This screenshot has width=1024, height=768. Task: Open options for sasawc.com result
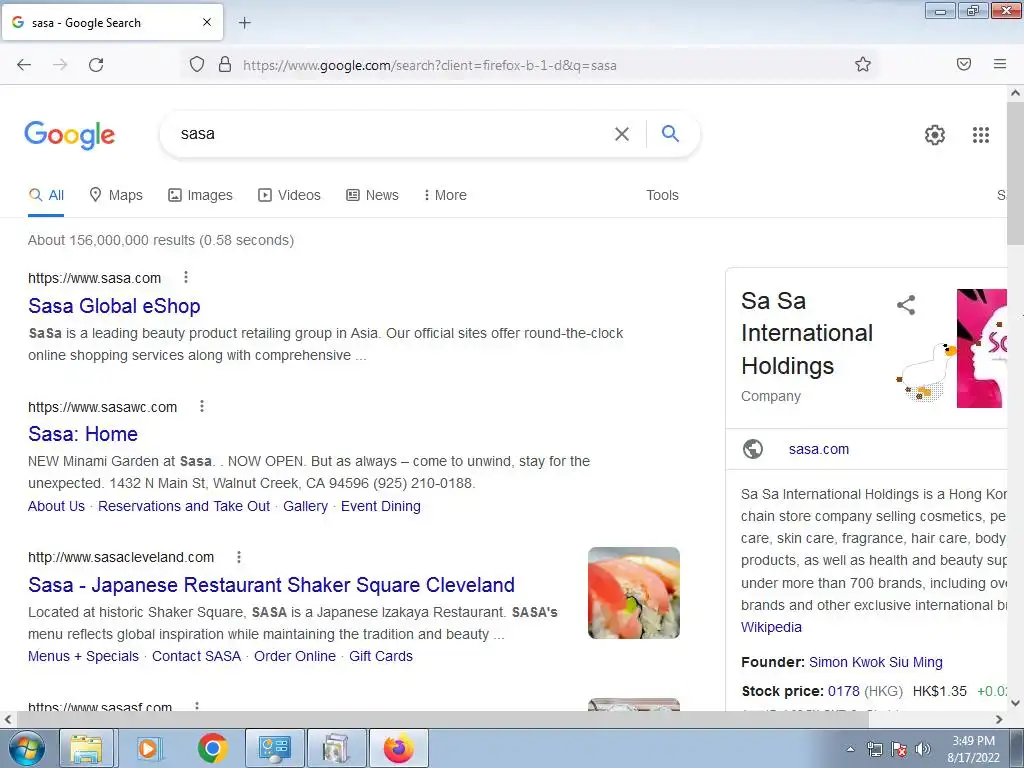(202, 406)
